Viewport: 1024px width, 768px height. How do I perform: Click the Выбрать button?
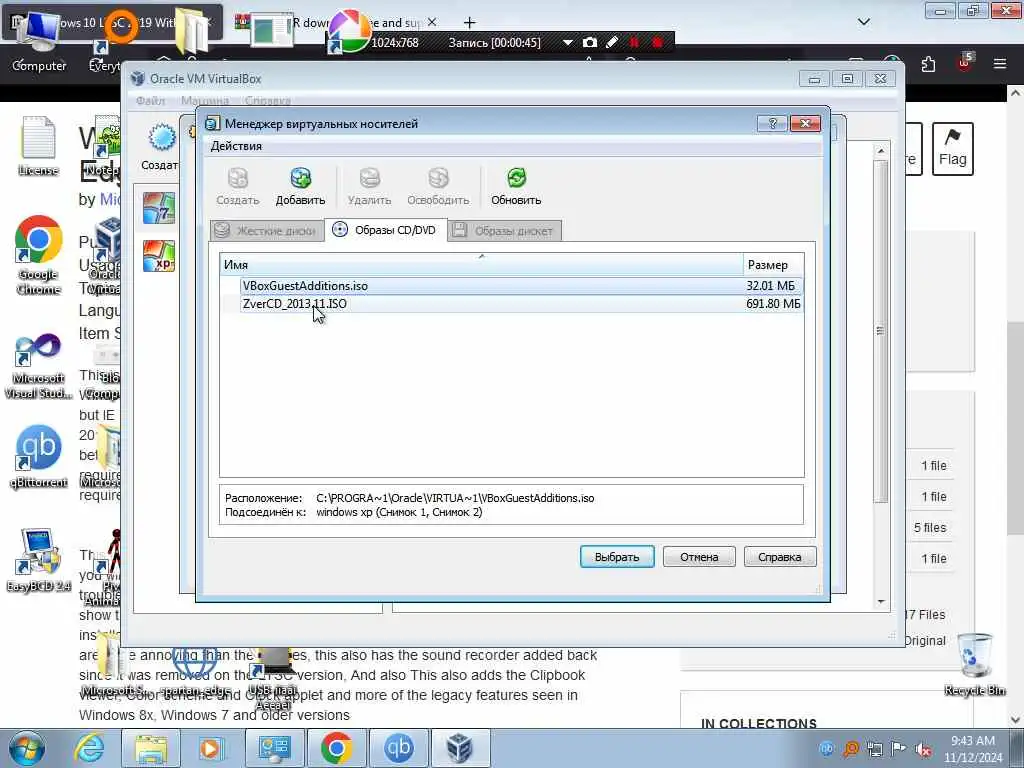[x=617, y=557]
